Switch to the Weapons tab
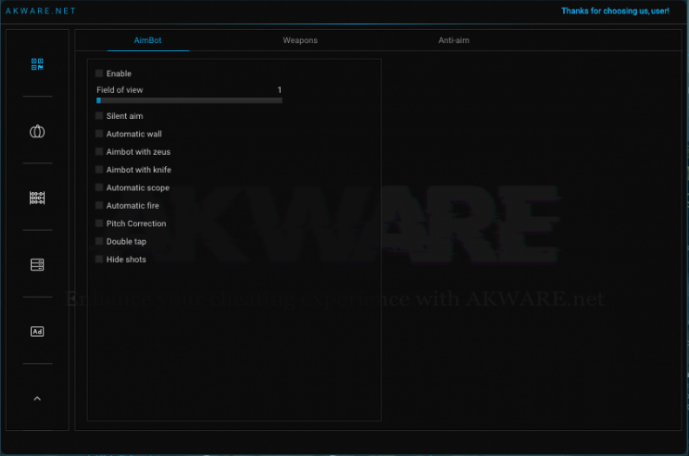689x456 pixels. (300, 40)
